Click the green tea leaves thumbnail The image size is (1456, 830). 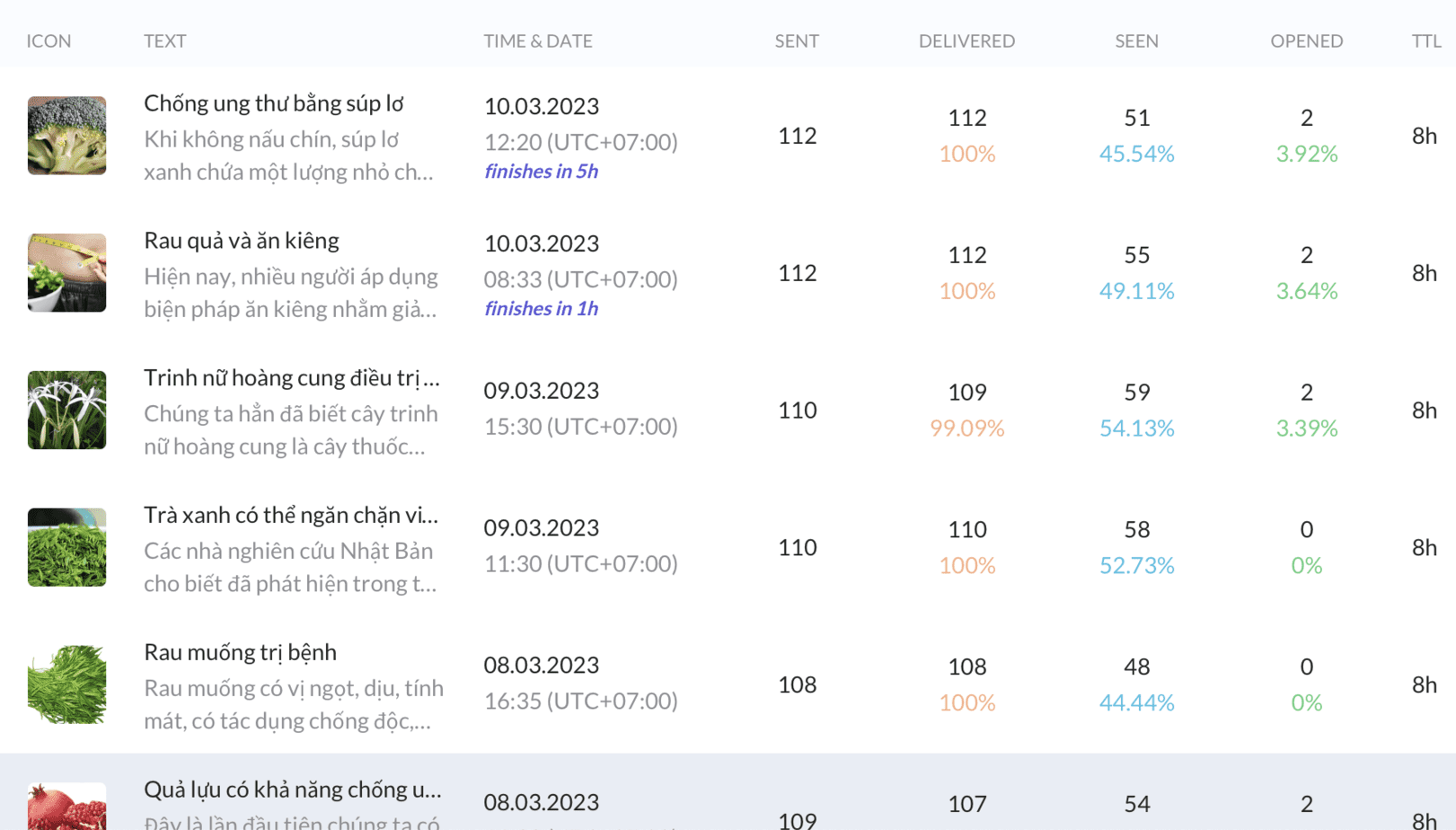[66, 547]
